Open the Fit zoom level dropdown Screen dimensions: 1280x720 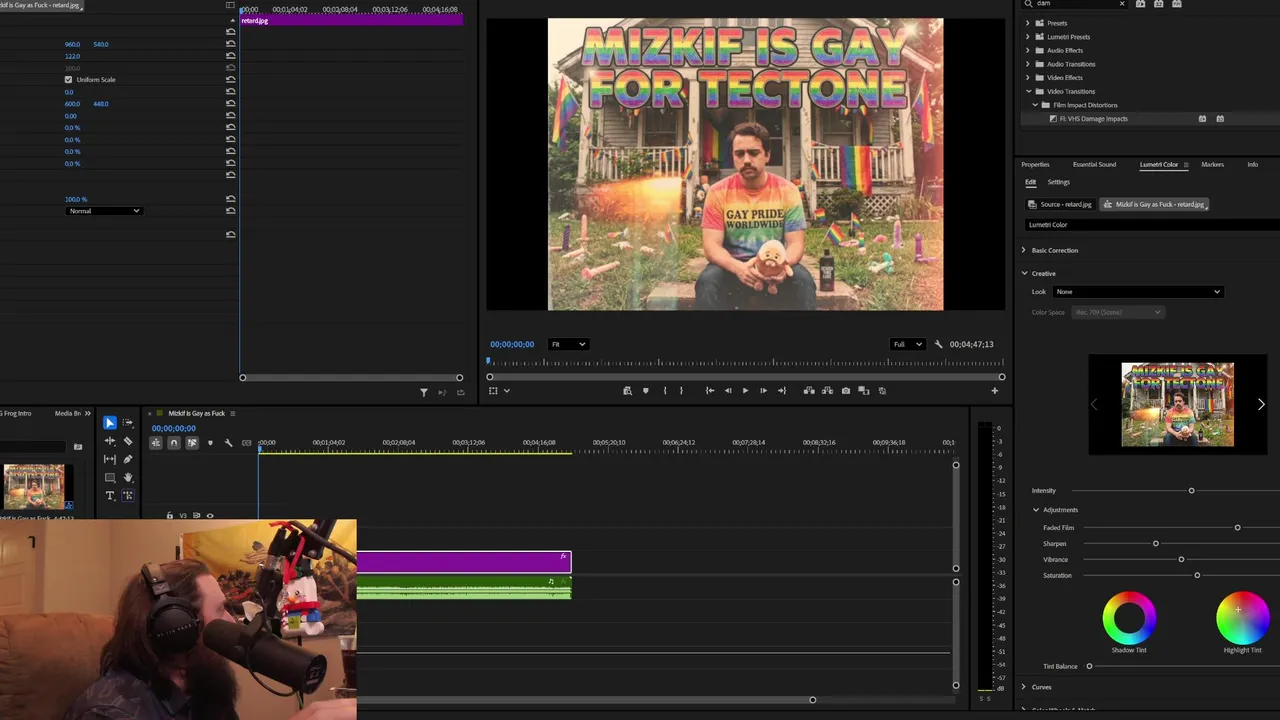(x=567, y=344)
